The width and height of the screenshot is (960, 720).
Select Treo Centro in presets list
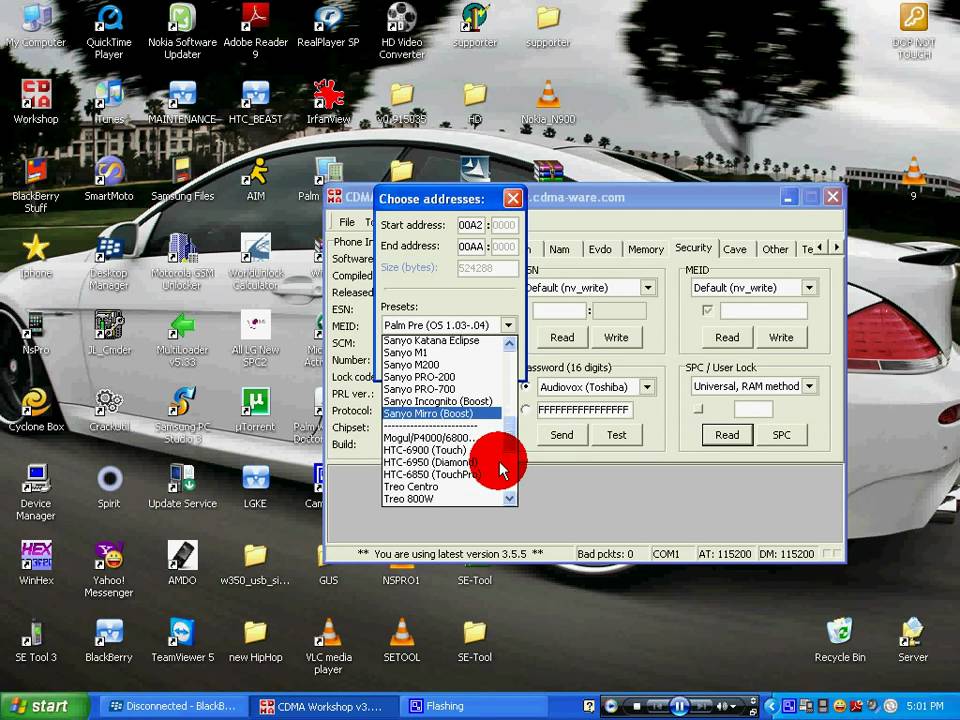tap(441, 487)
